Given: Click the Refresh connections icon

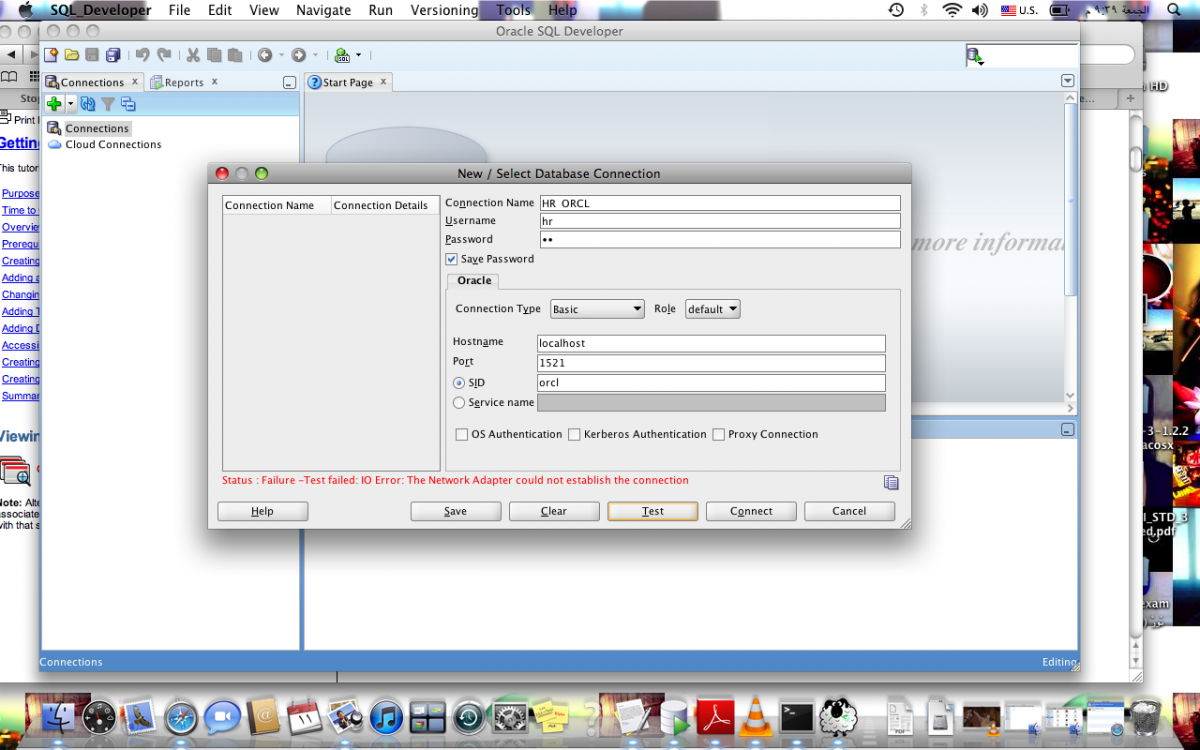Looking at the screenshot, I should point(88,104).
